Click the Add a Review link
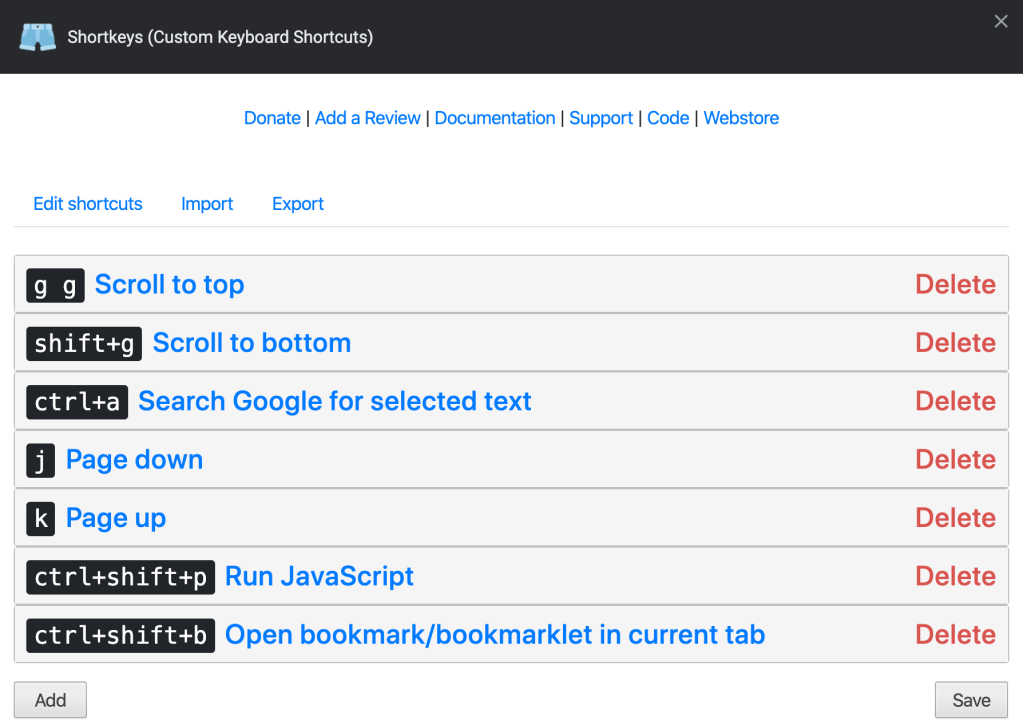This screenshot has height=725, width=1023. [367, 118]
